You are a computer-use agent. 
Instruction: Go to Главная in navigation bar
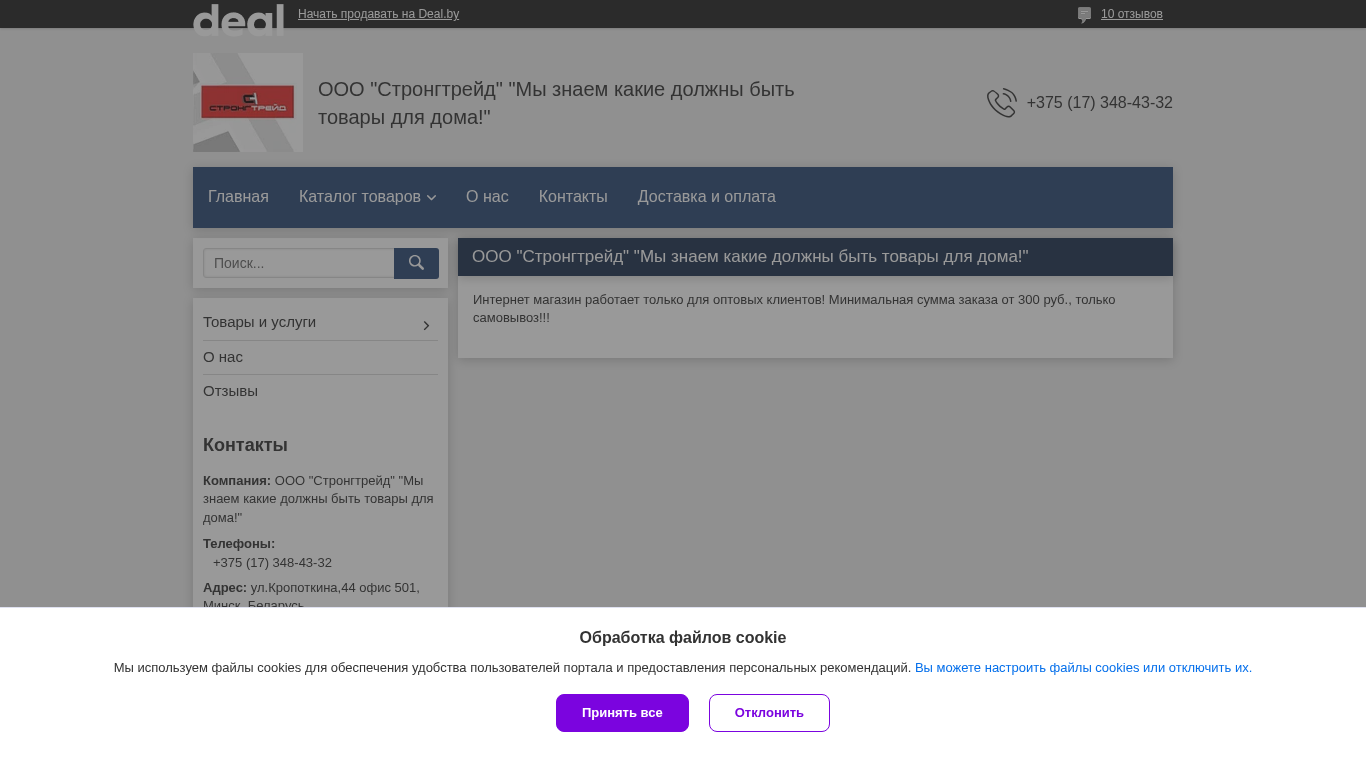(238, 197)
